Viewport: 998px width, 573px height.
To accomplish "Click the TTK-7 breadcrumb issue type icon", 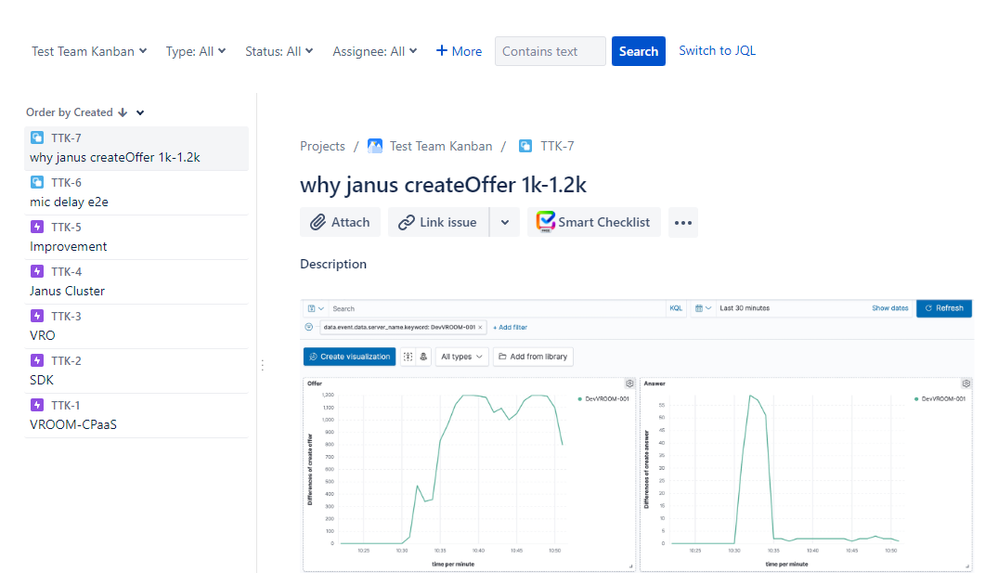I will (525, 146).
